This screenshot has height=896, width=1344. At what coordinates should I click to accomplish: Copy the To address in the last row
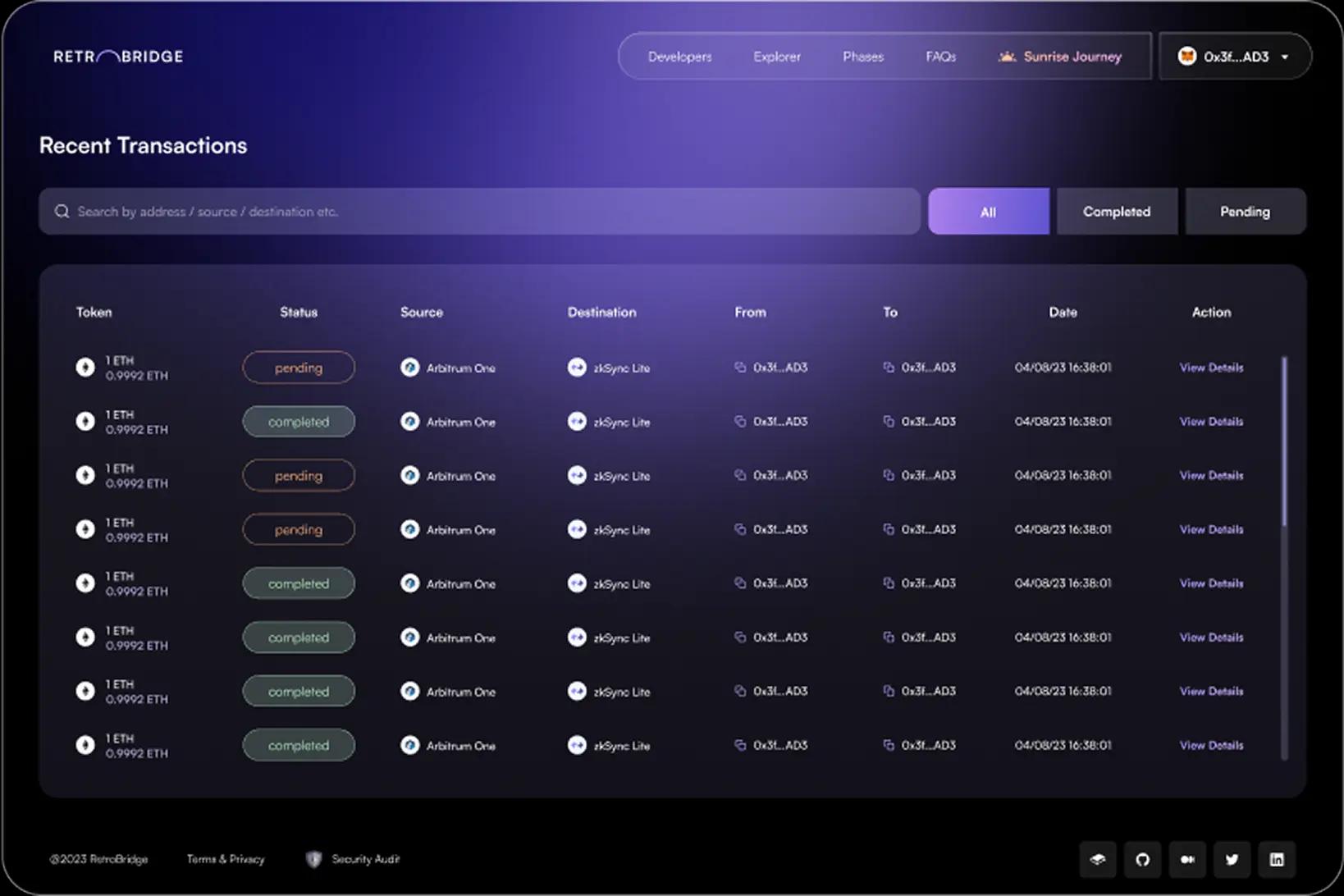click(888, 745)
